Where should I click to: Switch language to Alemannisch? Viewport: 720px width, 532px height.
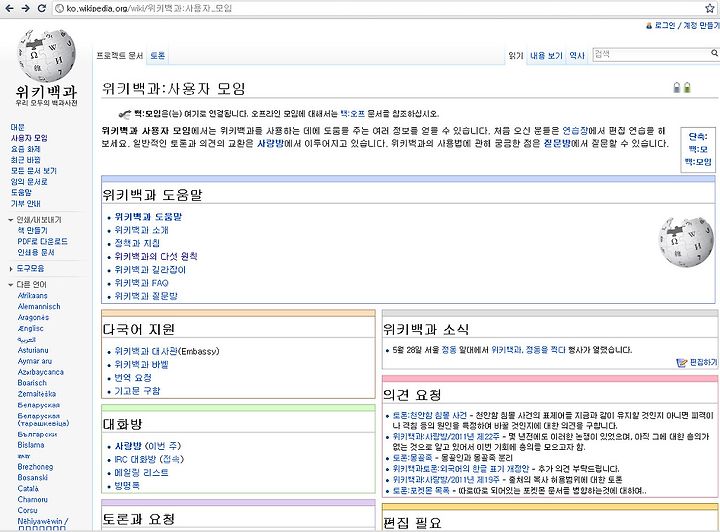(x=39, y=307)
